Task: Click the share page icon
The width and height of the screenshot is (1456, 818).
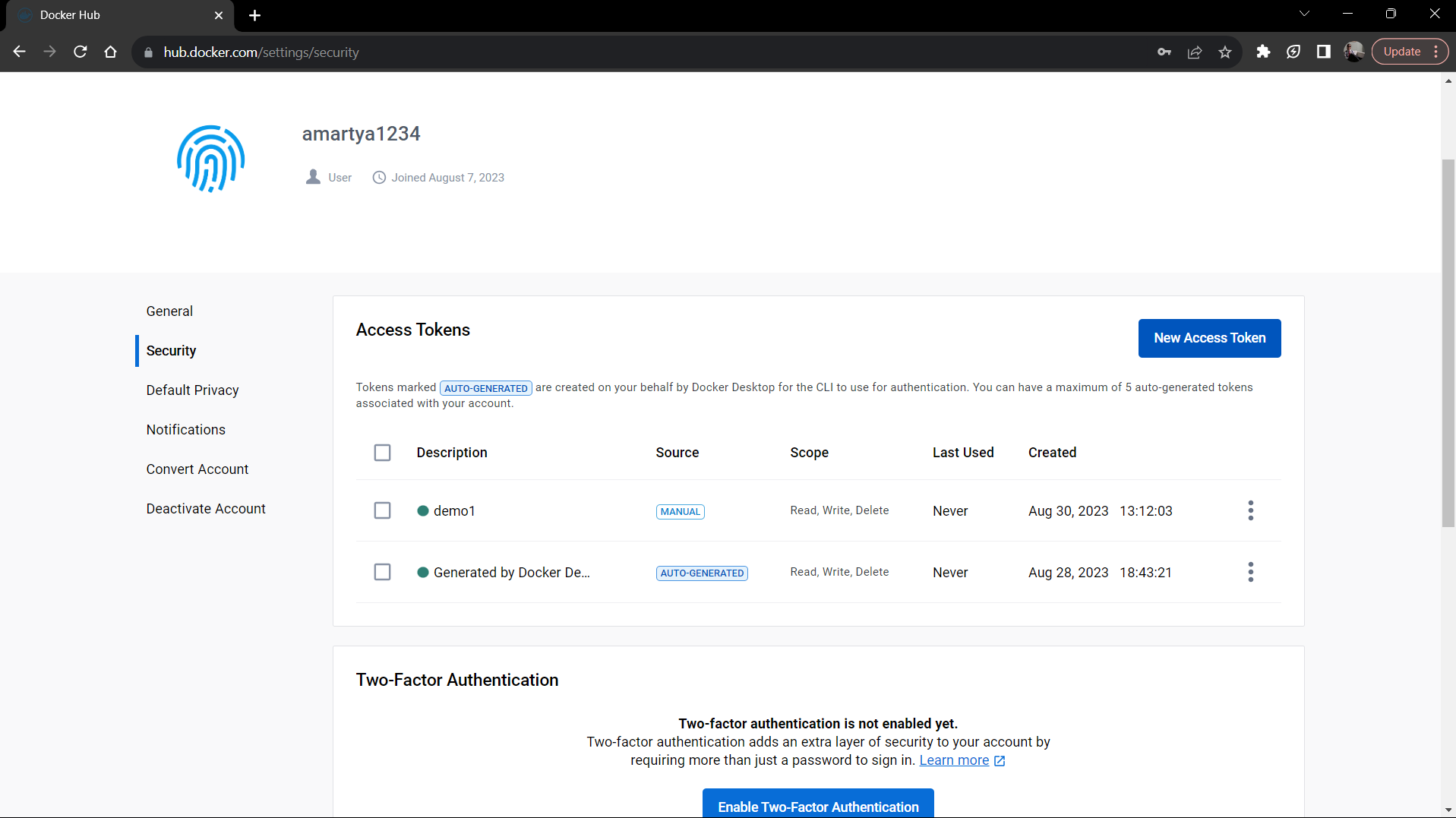Action: [1195, 52]
